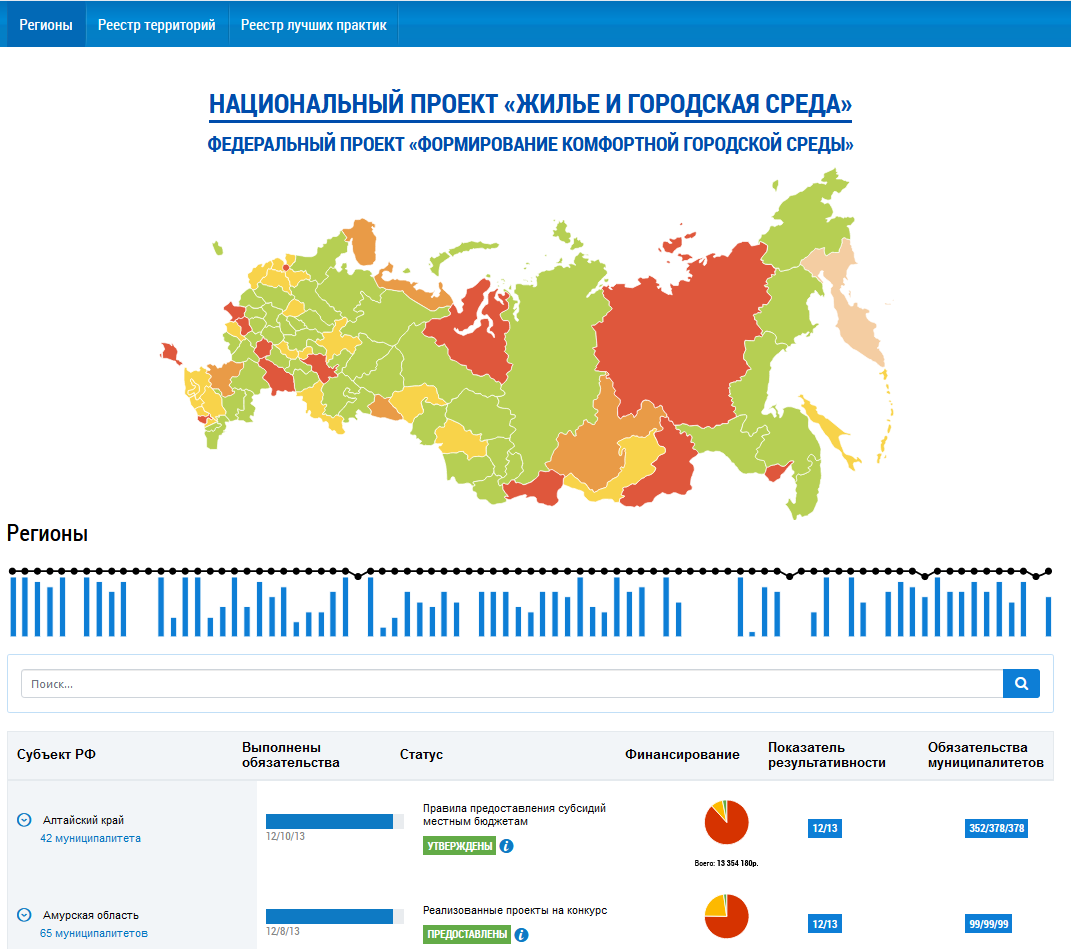The height and width of the screenshot is (949, 1071).
Task: Expand the Амурская область row
Action: pyautogui.click(x=24, y=915)
